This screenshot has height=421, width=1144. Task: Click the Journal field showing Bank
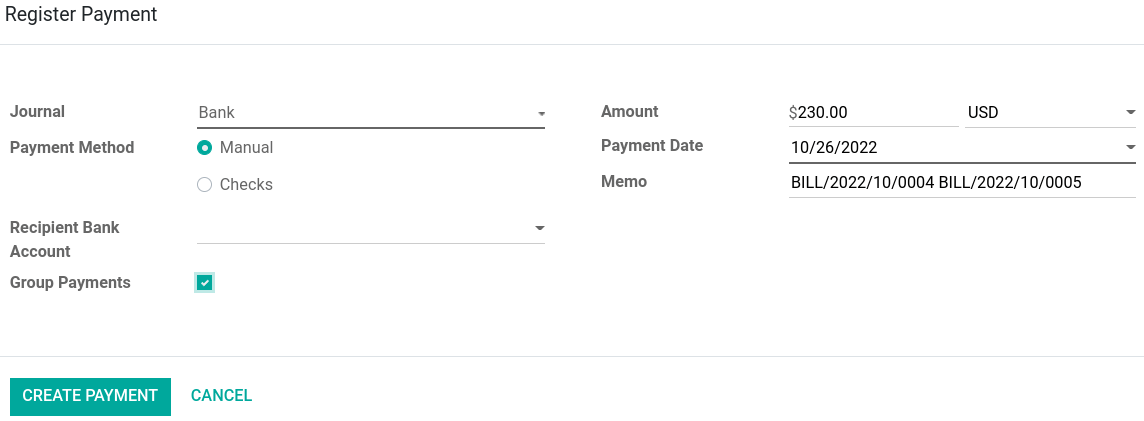360,113
